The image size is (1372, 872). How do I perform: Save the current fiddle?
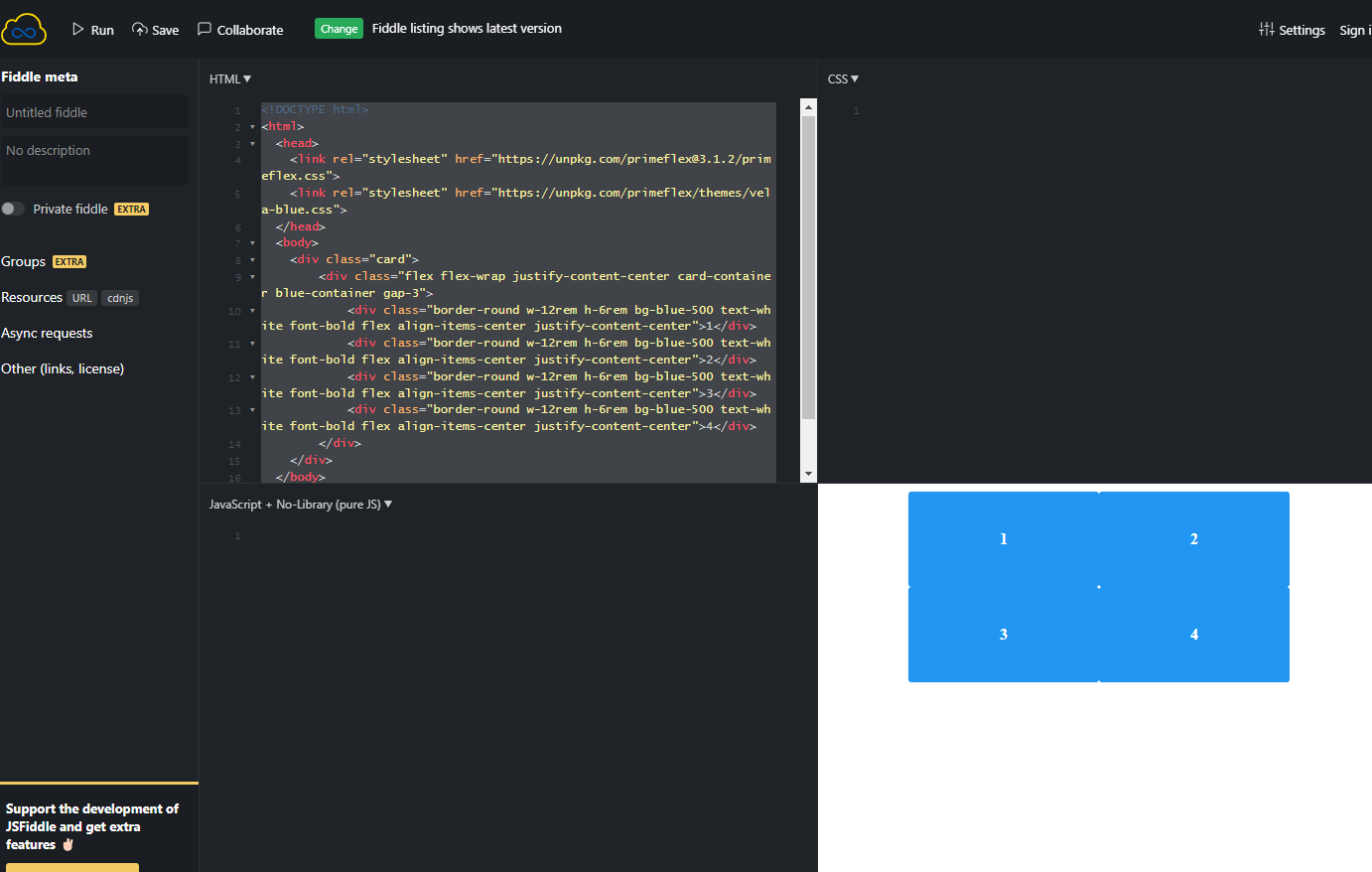click(155, 30)
